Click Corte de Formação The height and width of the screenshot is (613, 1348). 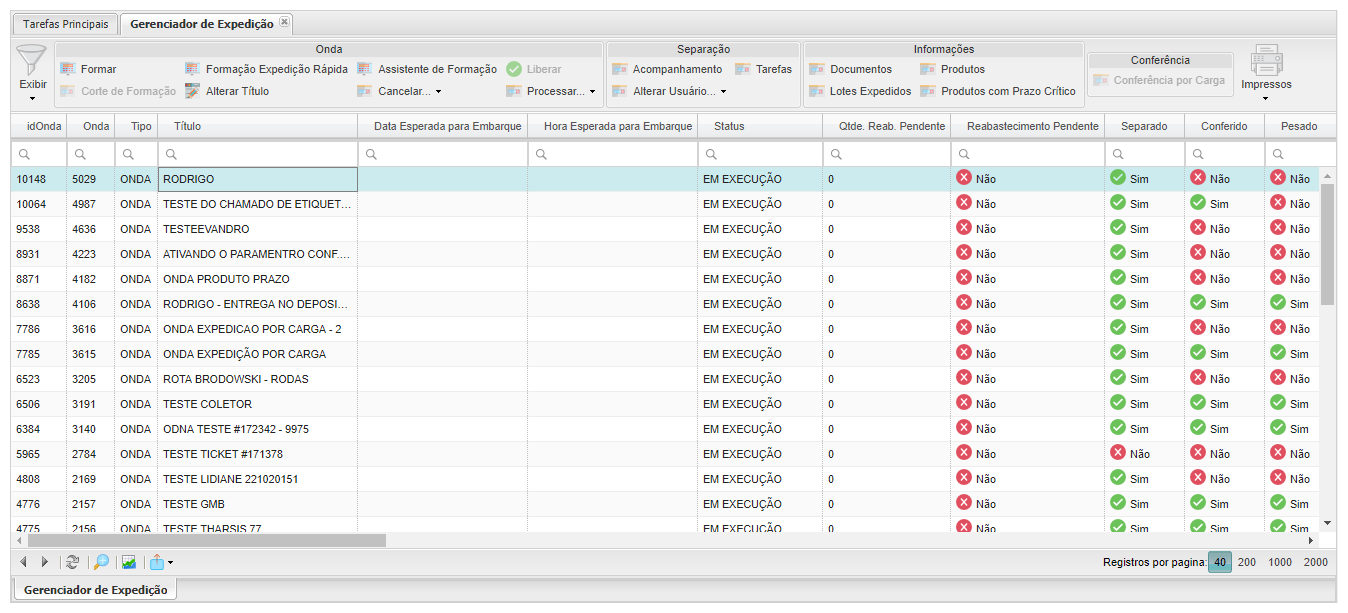[118, 91]
